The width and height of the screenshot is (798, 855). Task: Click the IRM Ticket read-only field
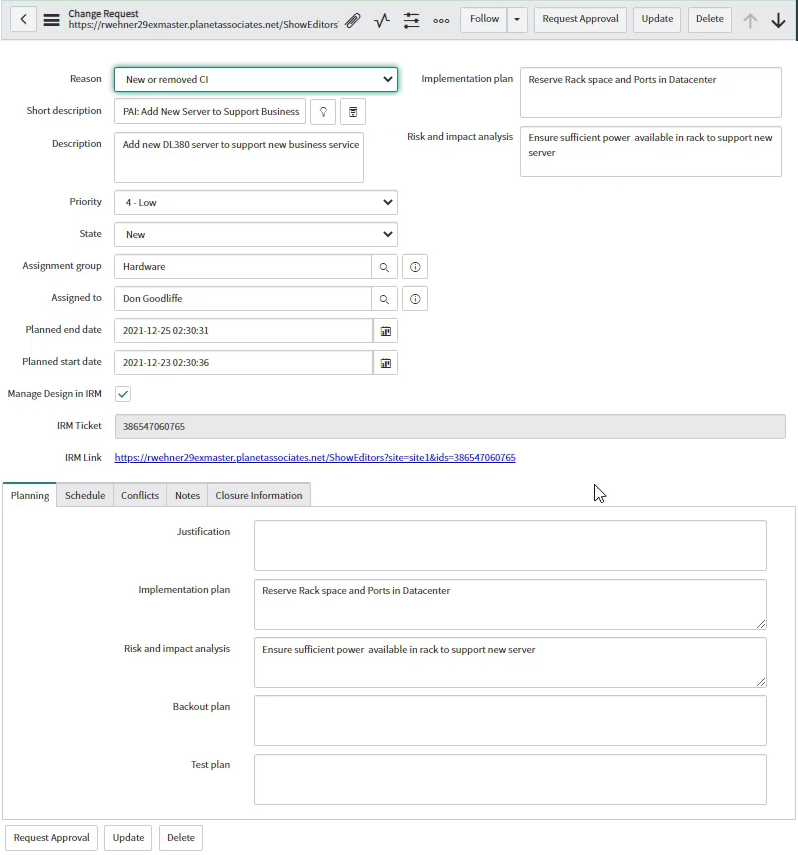pyautogui.click(x=450, y=426)
